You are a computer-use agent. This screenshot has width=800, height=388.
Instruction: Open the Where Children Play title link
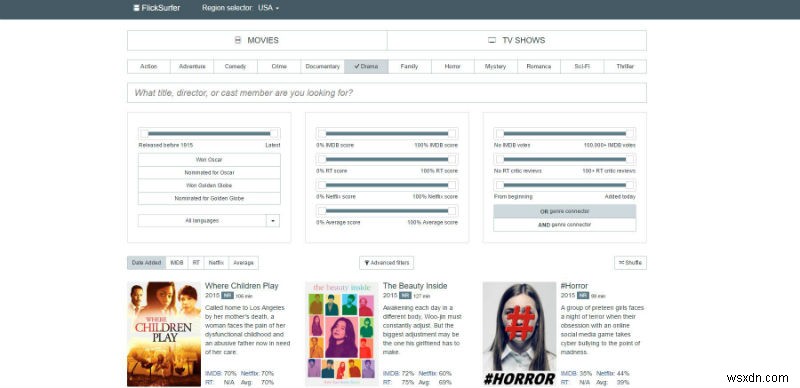(241, 286)
